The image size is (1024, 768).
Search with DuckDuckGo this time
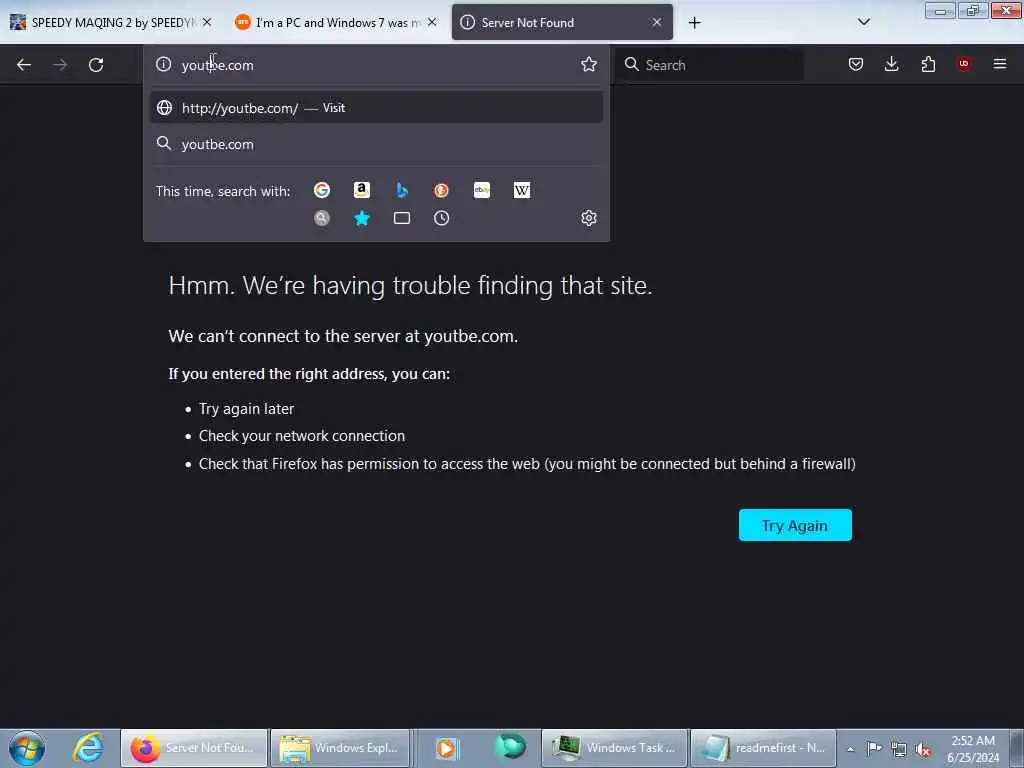[441, 190]
